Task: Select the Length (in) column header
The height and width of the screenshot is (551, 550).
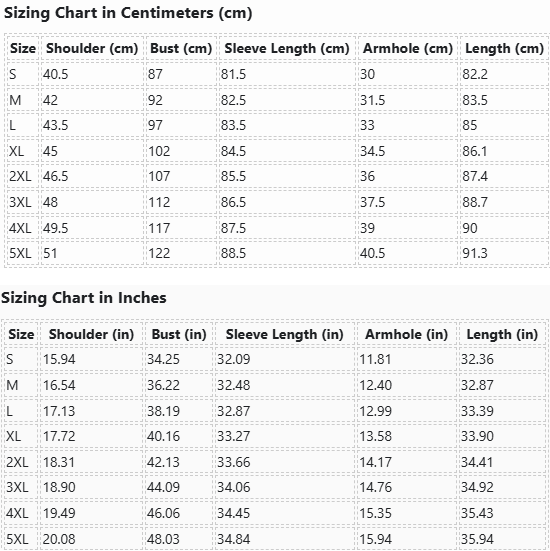Action: click(x=502, y=334)
